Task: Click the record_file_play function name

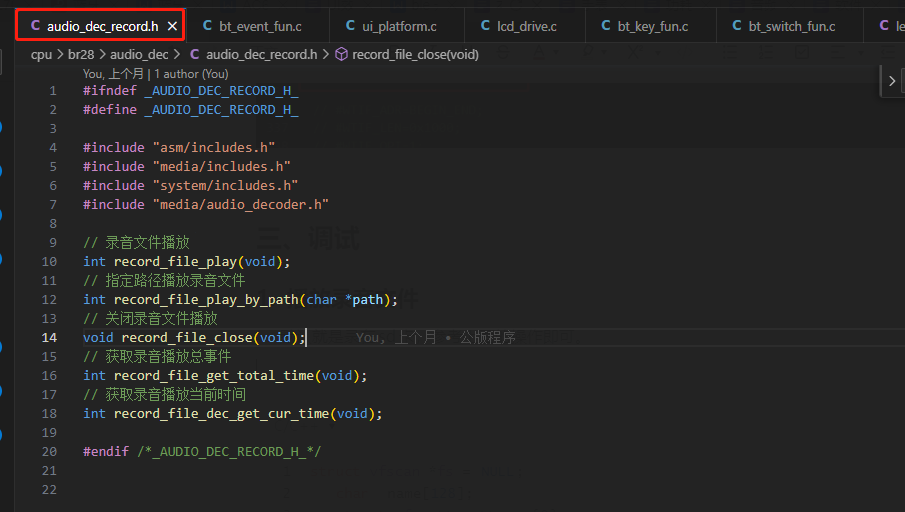Action: (x=175, y=261)
